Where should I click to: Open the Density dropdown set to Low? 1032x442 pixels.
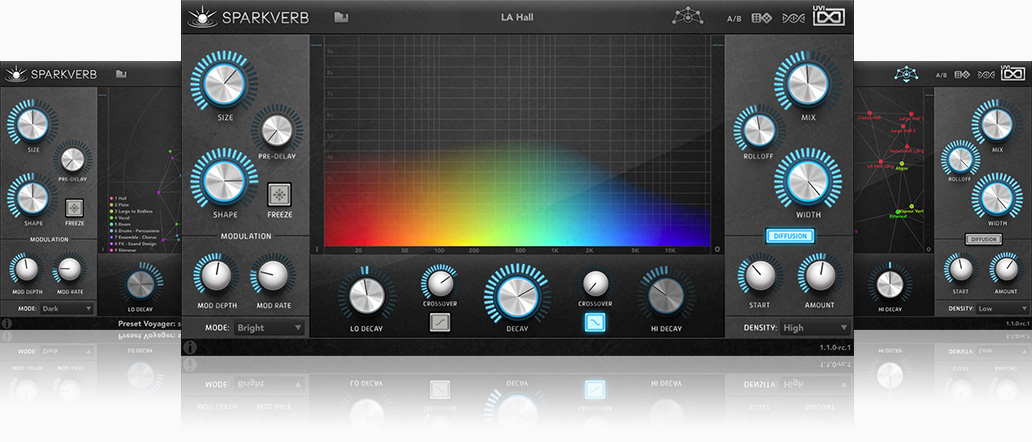(x=1001, y=309)
